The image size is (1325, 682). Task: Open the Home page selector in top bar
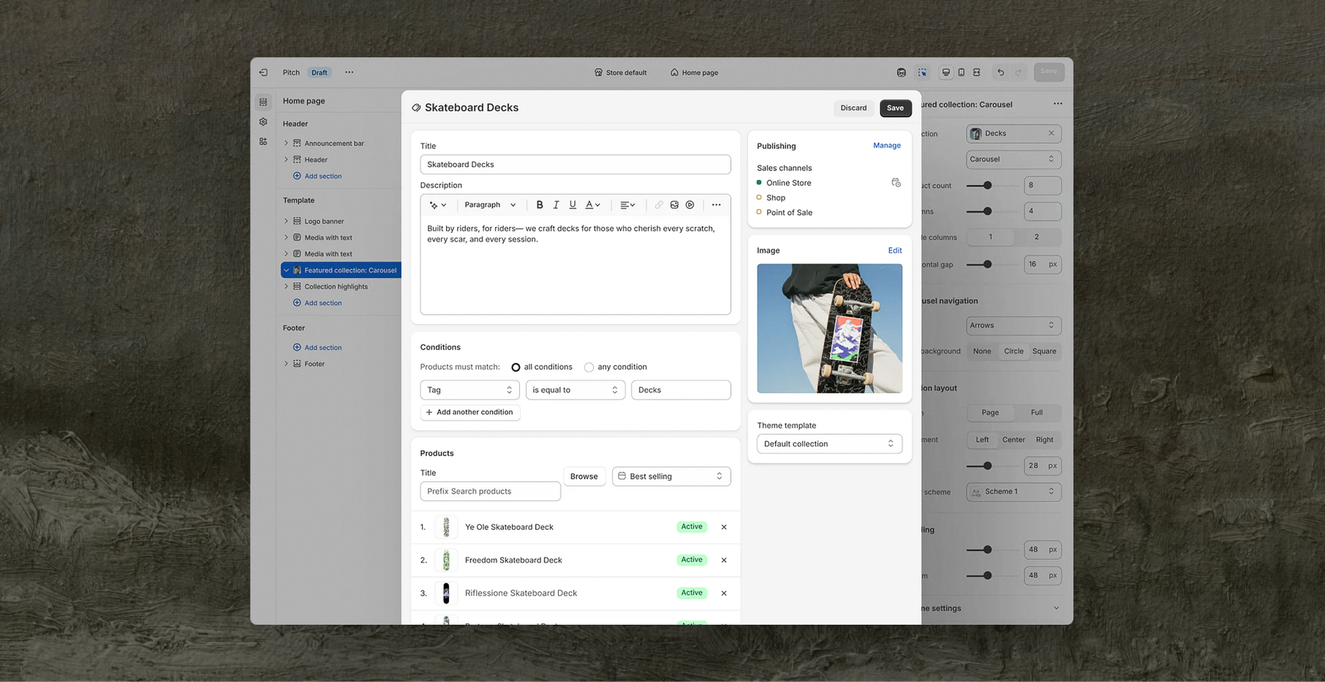click(694, 73)
